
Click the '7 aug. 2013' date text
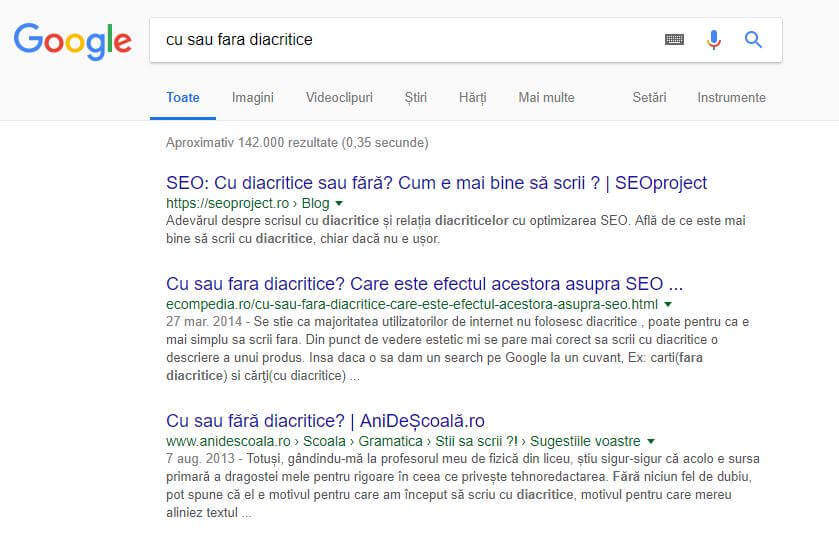pyautogui.click(x=200, y=459)
